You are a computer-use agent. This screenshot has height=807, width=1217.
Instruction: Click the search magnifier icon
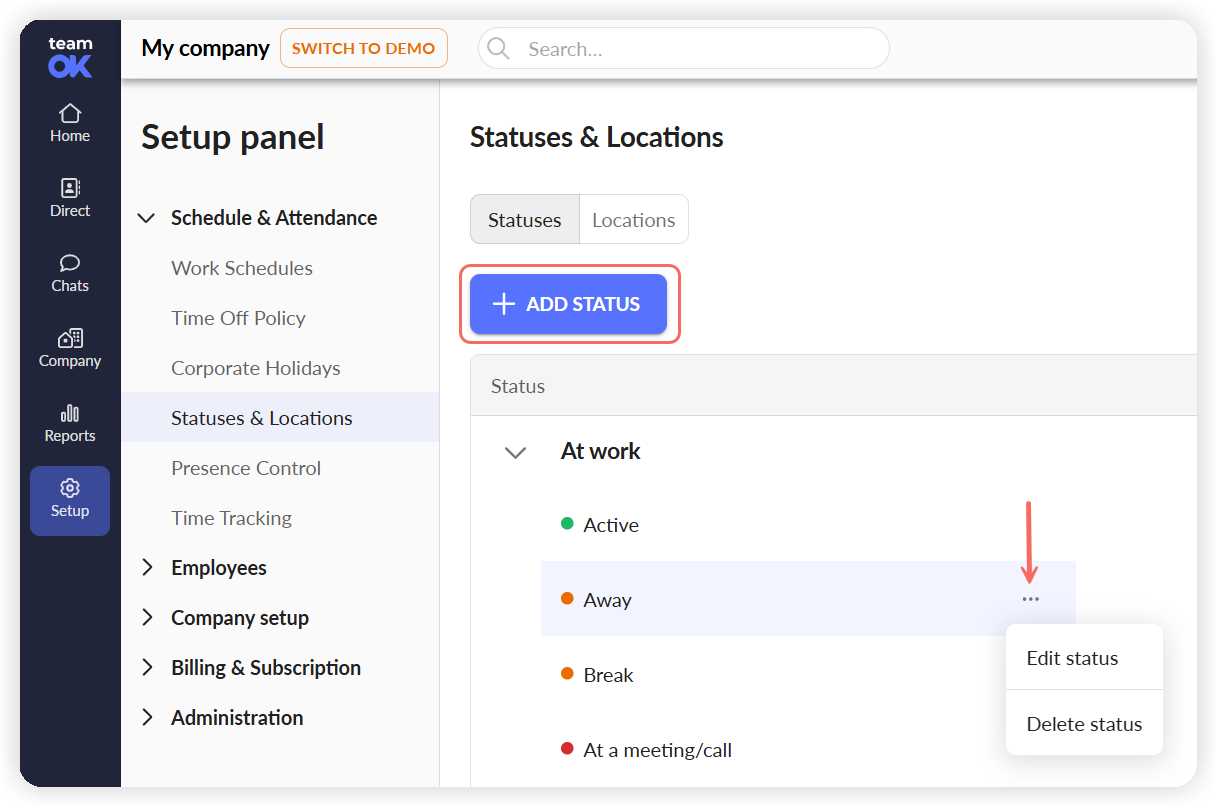498,49
